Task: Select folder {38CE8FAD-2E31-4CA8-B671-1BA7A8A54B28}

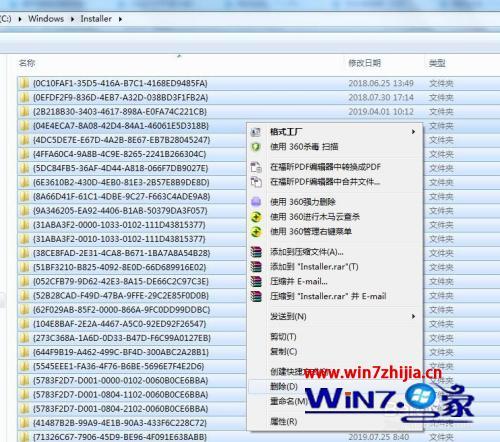Action: pyautogui.click(x=121, y=253)
